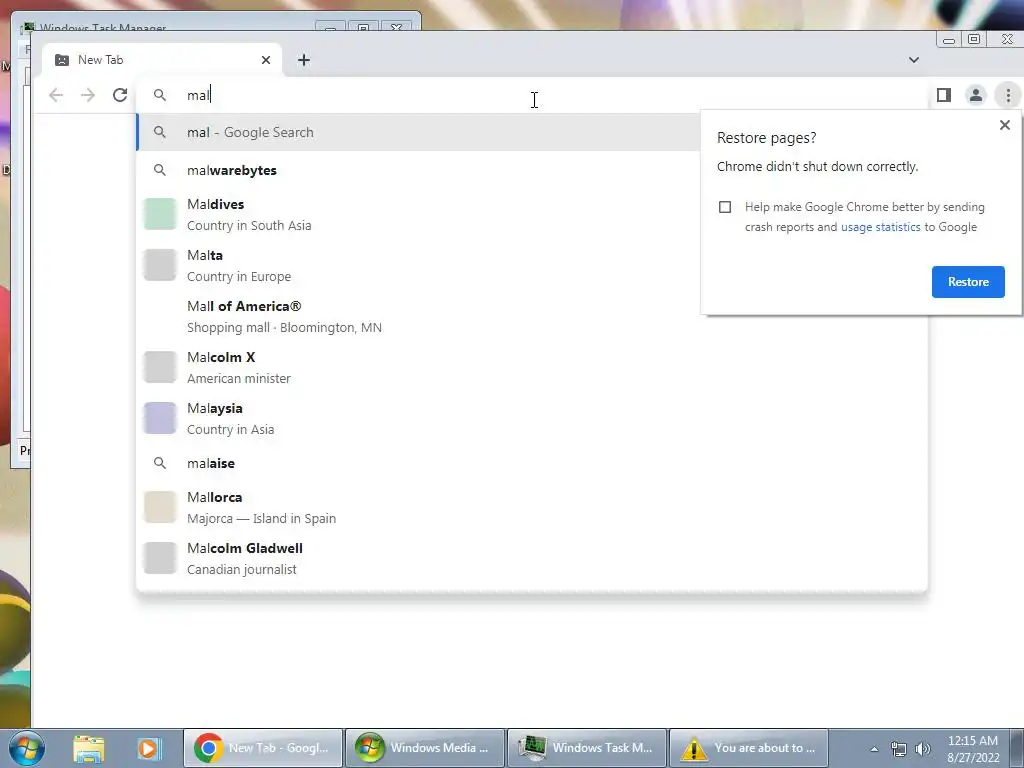Image resolution: width=1024 pixels, height=768 pixels.
Task: Open the Windows Start orb
Action: click(26, 748)
